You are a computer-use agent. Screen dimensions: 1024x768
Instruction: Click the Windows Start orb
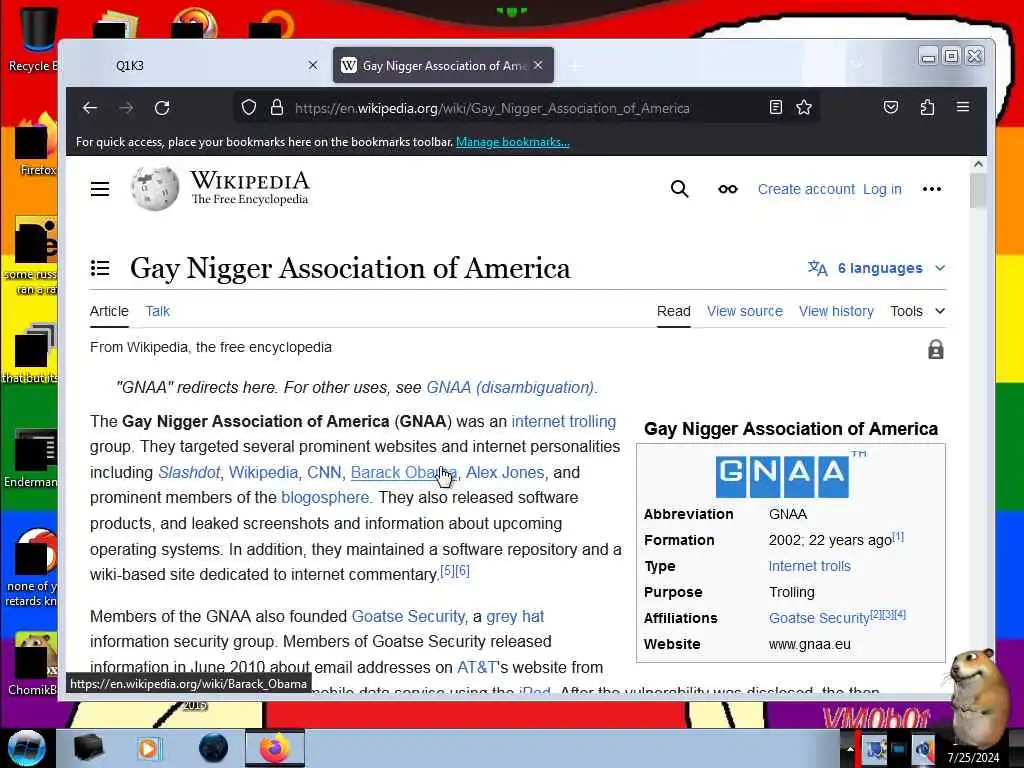[x=27, y=748]
